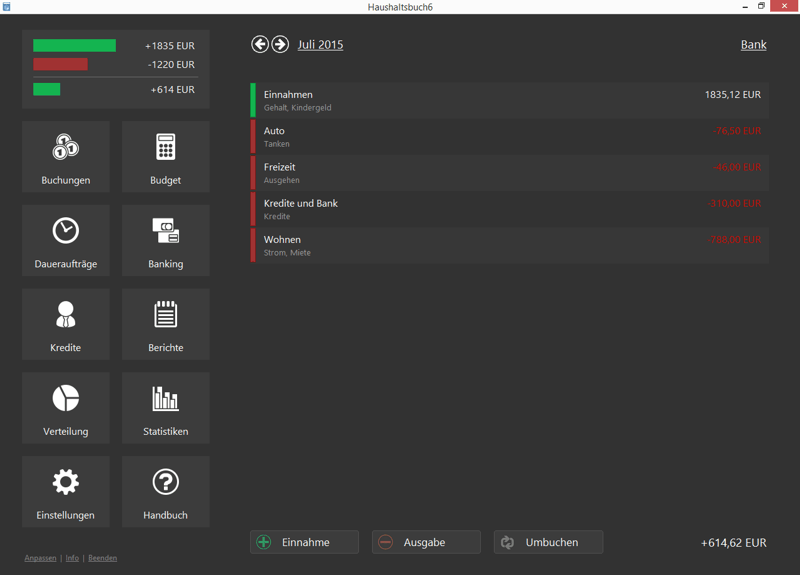The height and width of the screenshot is (575, 800).
Task: Expand the Wohnen category row
Action: pyautogui.click(x=510, y=245)
